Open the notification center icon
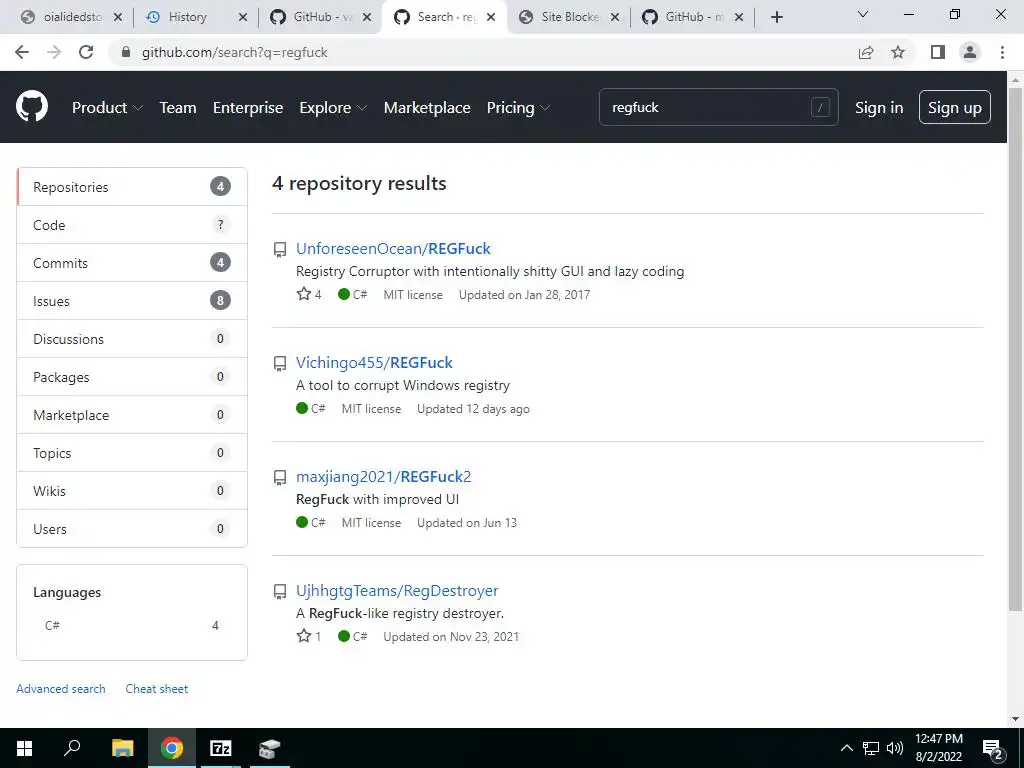 (x=993, y=748)
